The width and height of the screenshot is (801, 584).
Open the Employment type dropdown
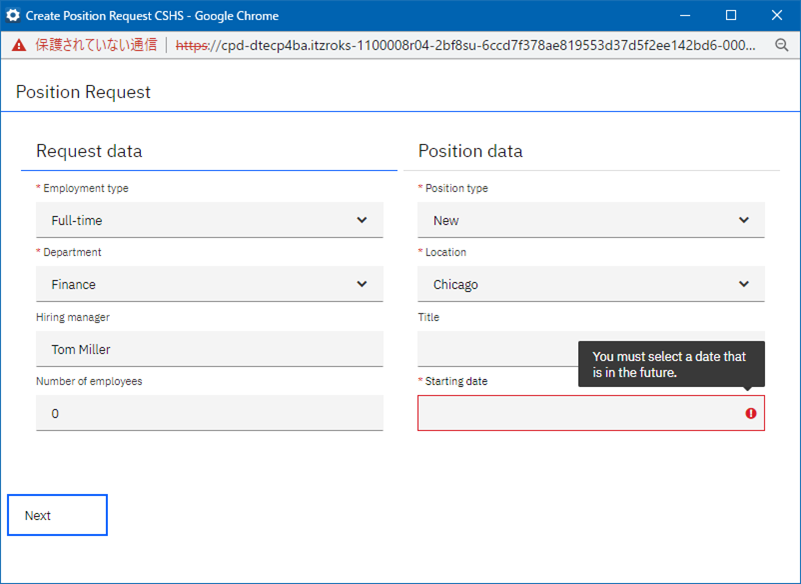coord(209,220)
